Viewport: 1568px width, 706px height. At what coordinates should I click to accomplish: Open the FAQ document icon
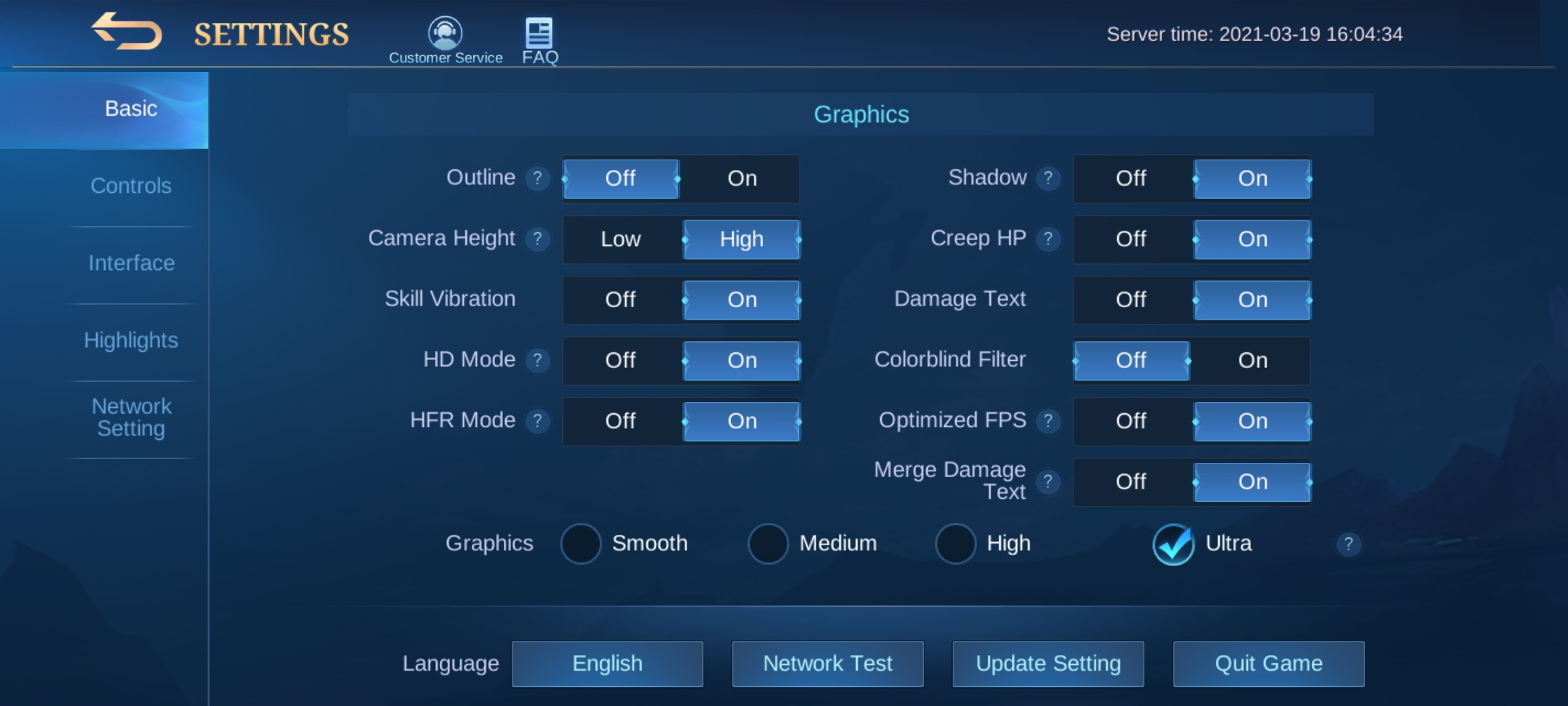click(x=539, y=33)
